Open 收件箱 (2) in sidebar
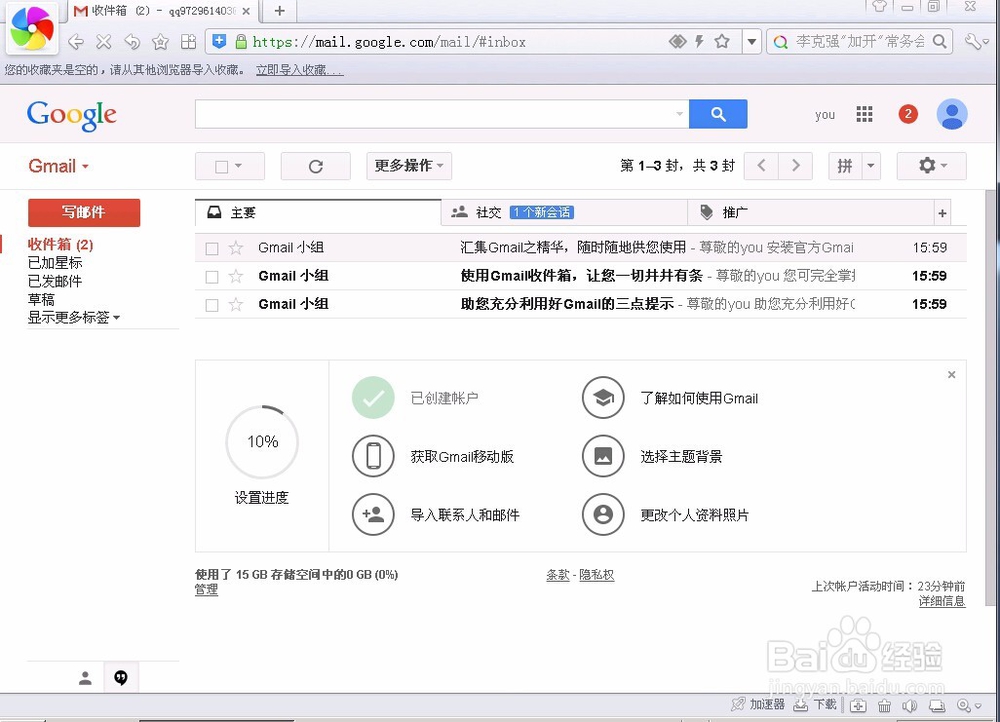The width and height of the screenshot is (1000, 722). pos(60,244)
